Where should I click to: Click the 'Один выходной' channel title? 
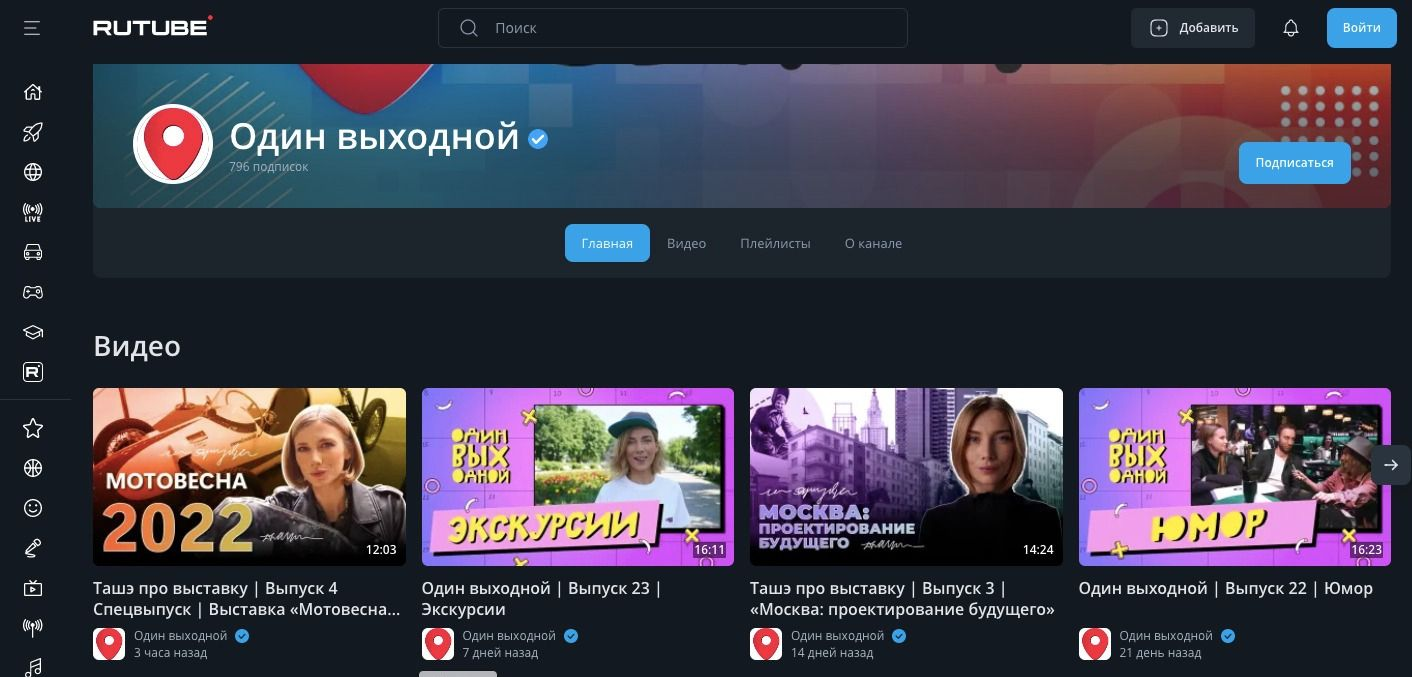click(374, 136)
